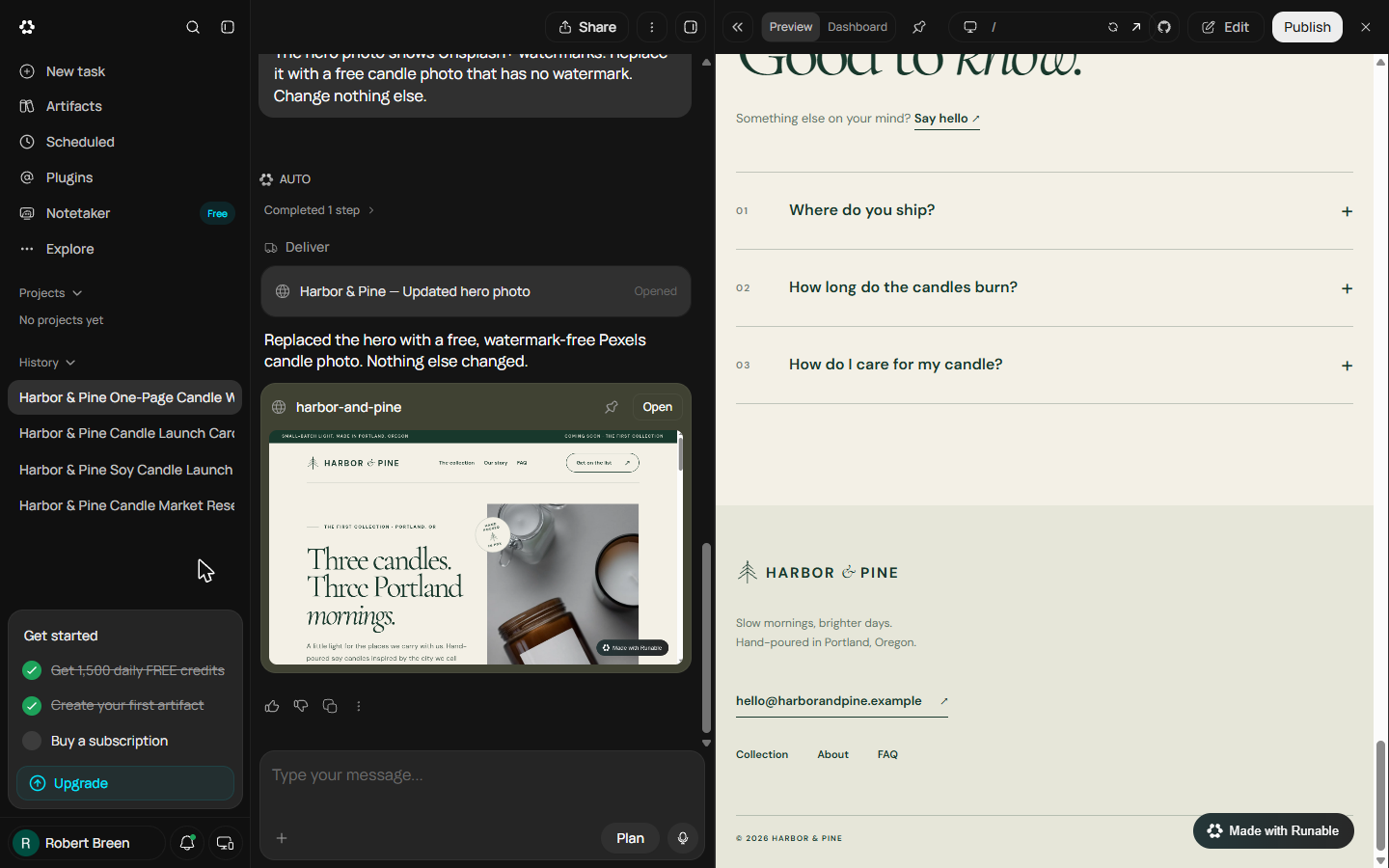The height and width of the screenshot is (868, 1389).
Task: Toggle the Buy a subscription checklist circle
Action: point(32,741)
